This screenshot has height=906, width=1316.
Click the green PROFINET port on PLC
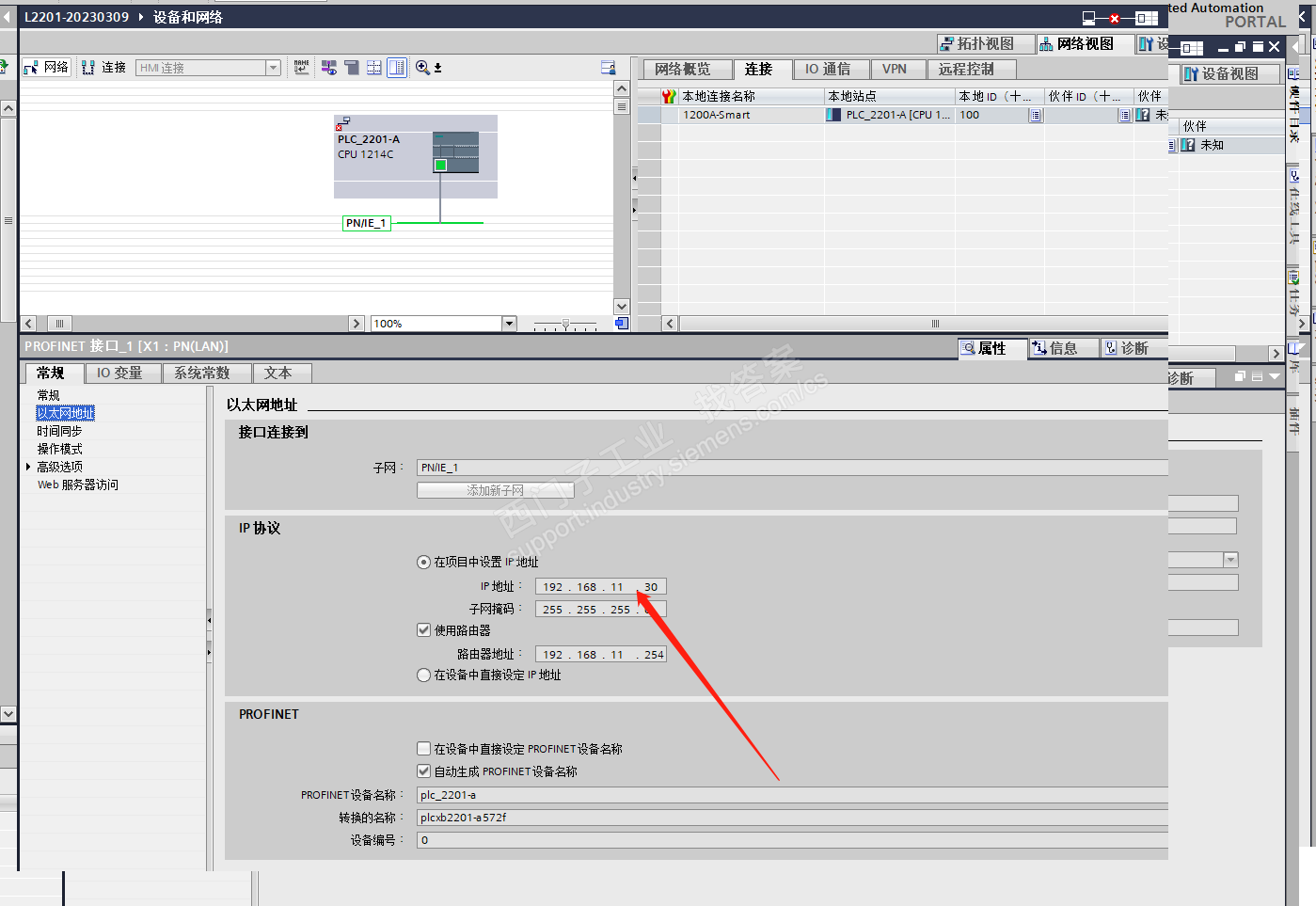[x=440, y=166]
